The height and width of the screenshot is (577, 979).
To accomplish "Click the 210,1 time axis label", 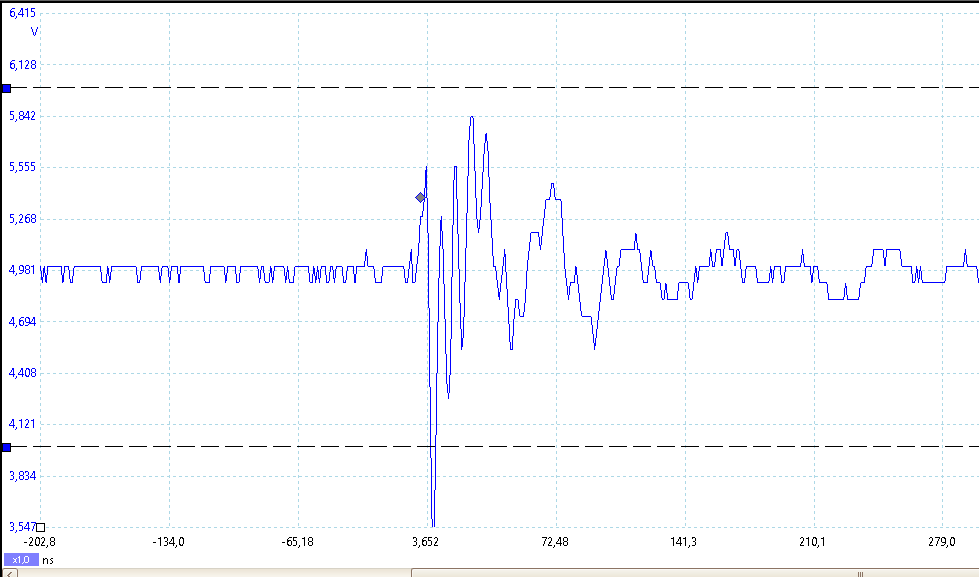I will point(812,542).
